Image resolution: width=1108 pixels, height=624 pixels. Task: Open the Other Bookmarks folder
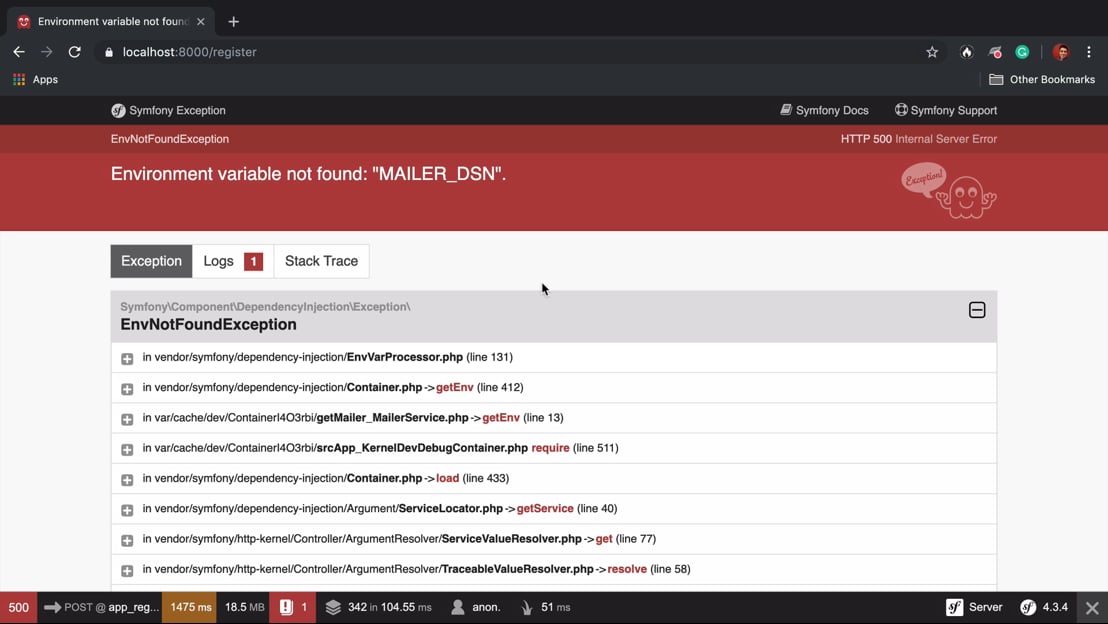(x=1042, y=79)
